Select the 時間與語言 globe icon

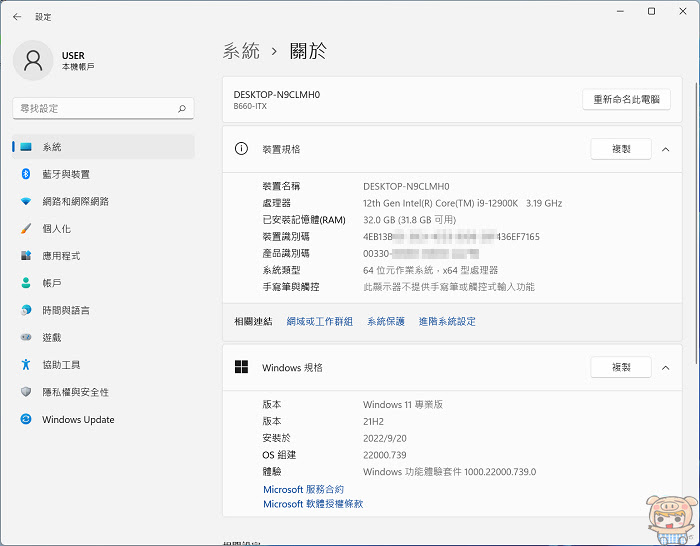(26, 310)
